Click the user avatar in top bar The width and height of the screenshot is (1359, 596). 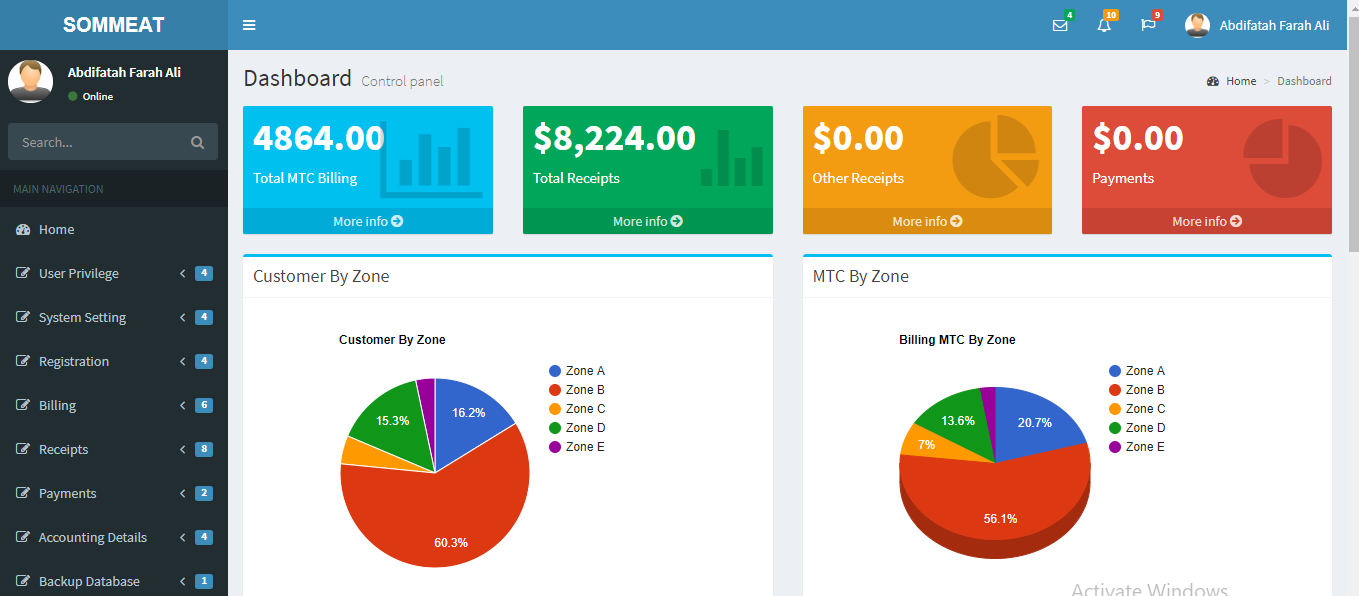coord(1197,25)
